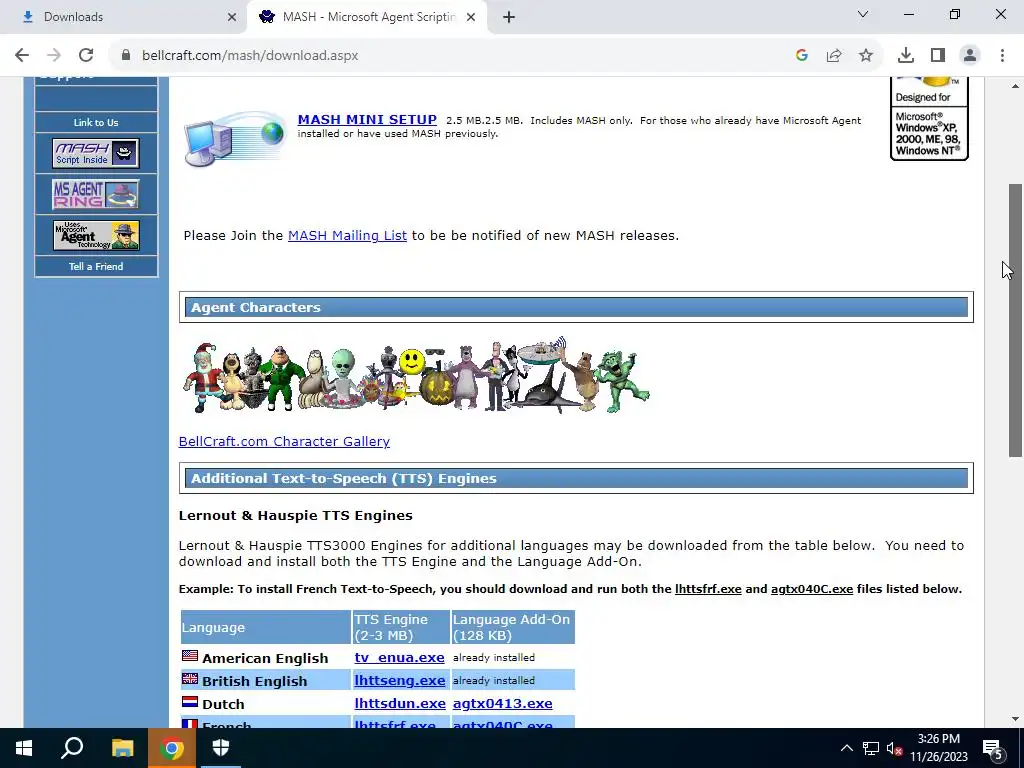View site information via padlock icon
The height and width of the screenshot is (768, 1024).
click(126, 56)
